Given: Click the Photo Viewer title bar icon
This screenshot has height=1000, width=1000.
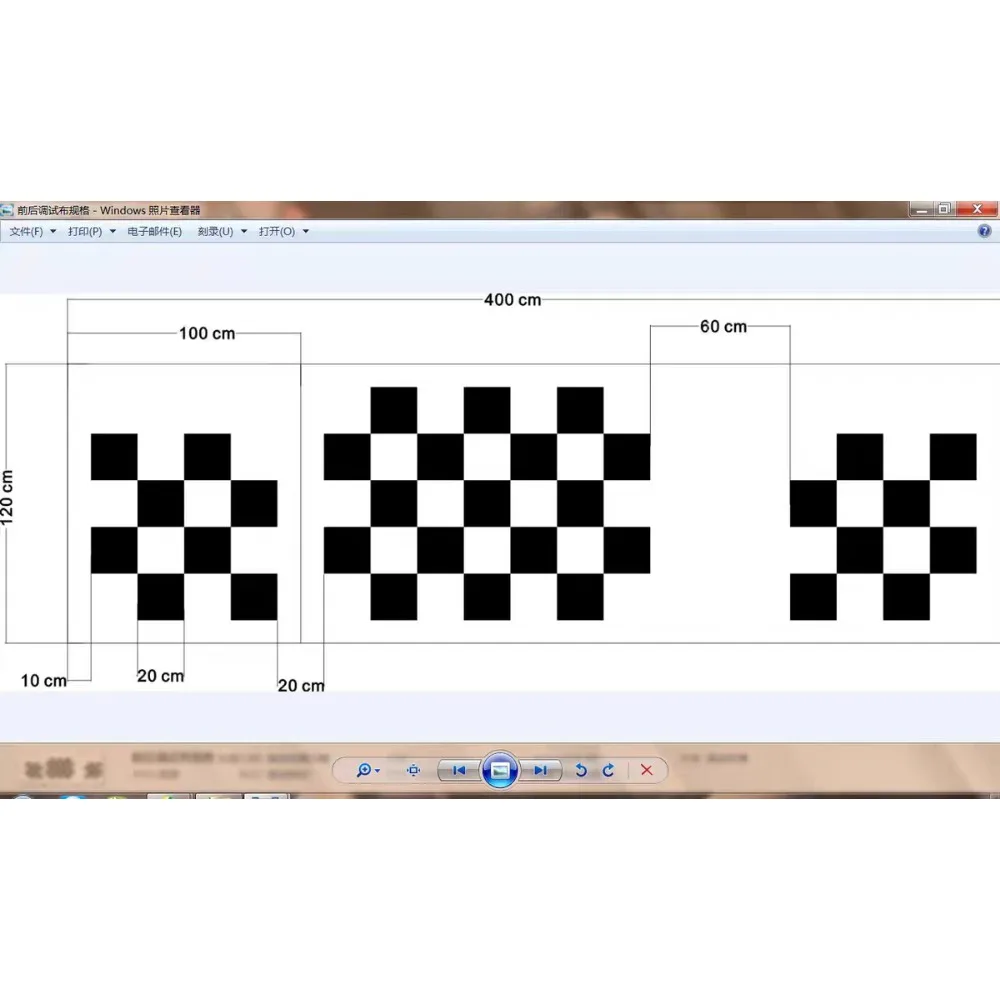Looking at the screenshot, I should [x=7, y=210].
